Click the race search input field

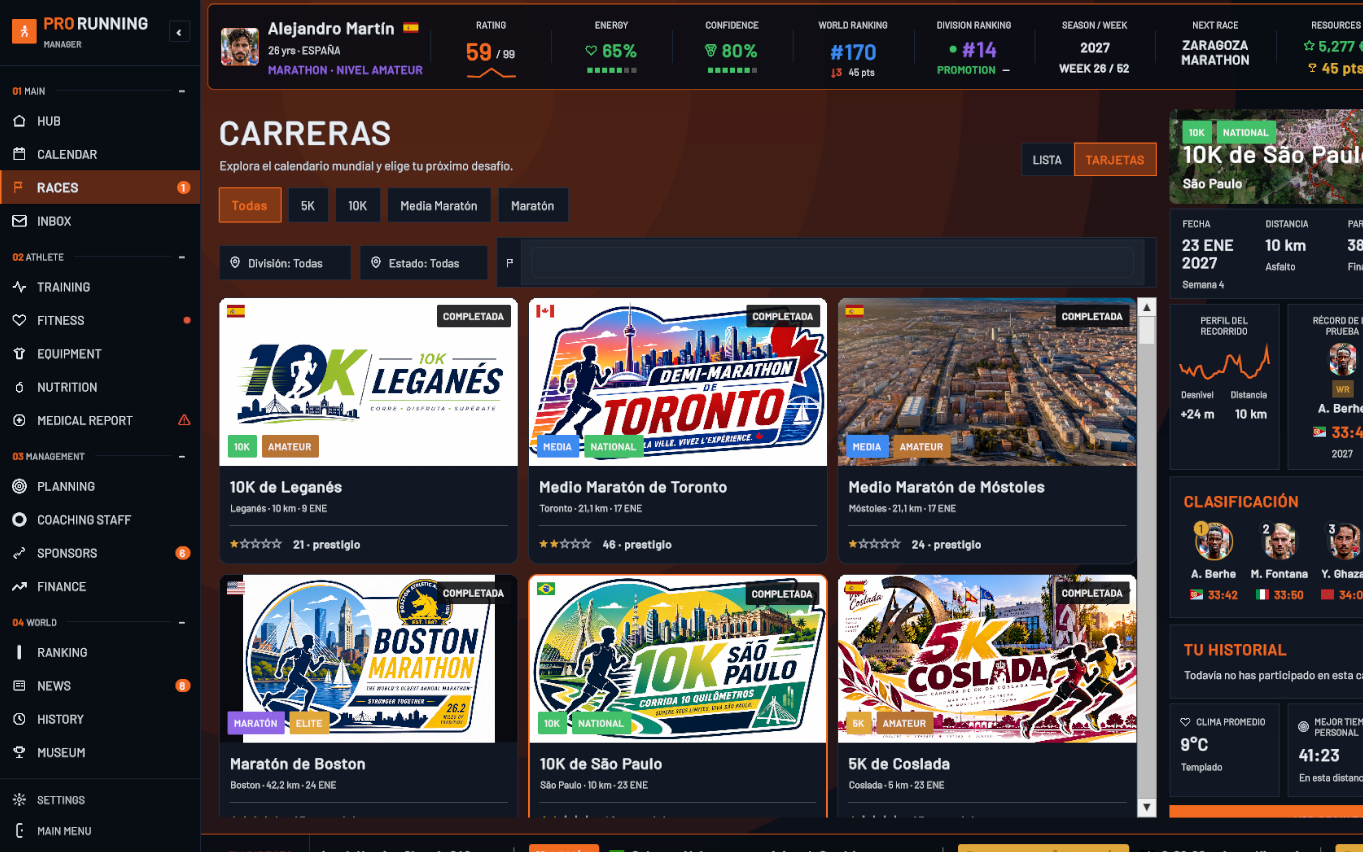[x=832, y=263]
